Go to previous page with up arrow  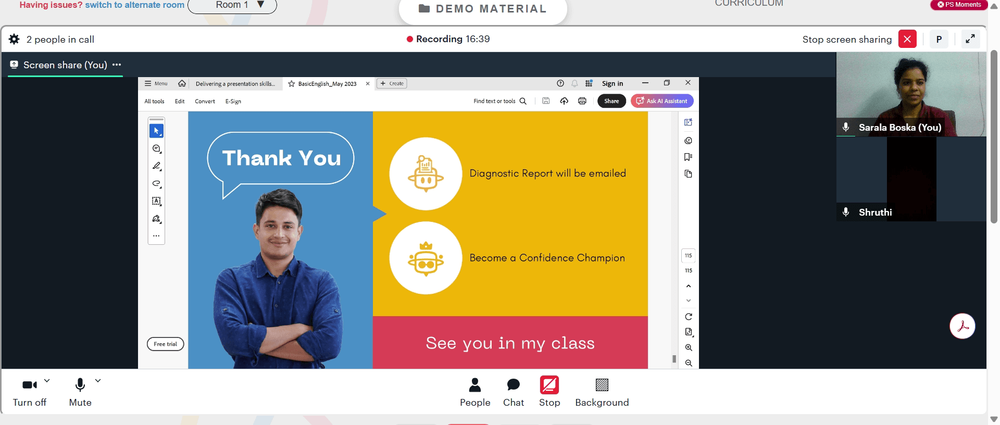[x=688, y=287]
